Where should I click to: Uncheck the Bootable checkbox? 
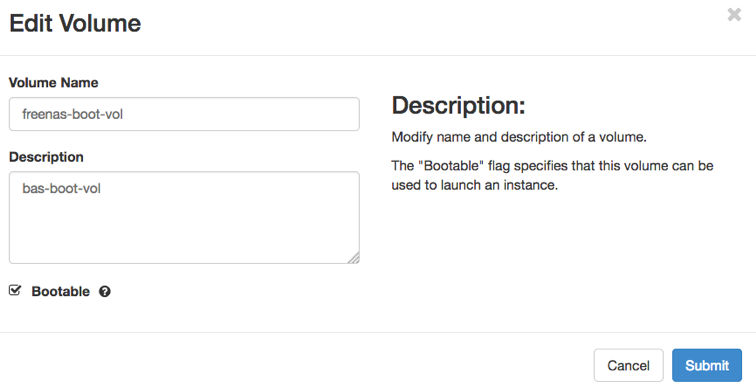(15, 290)
